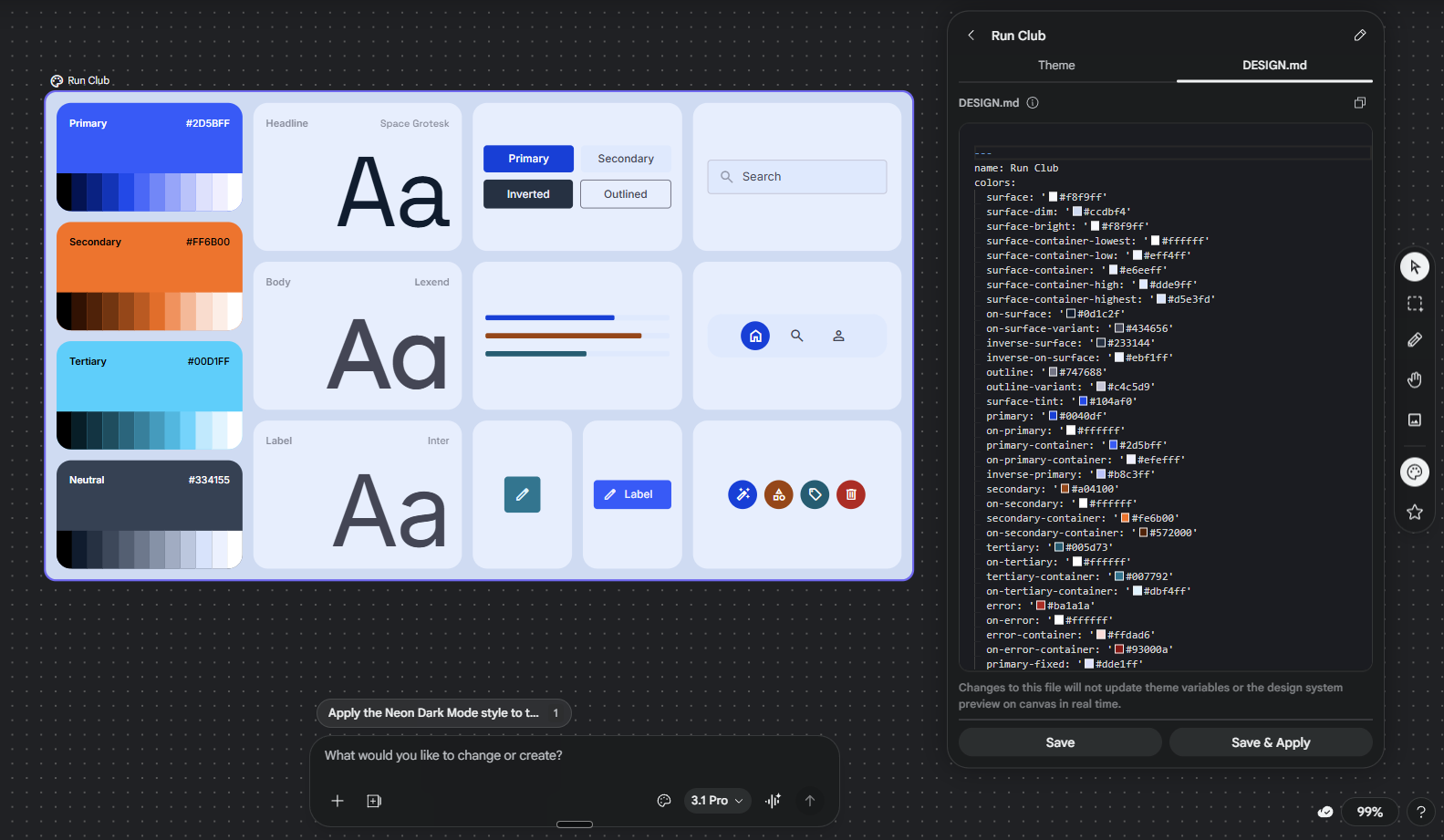Click the red trash round icon

pos(851,494)
